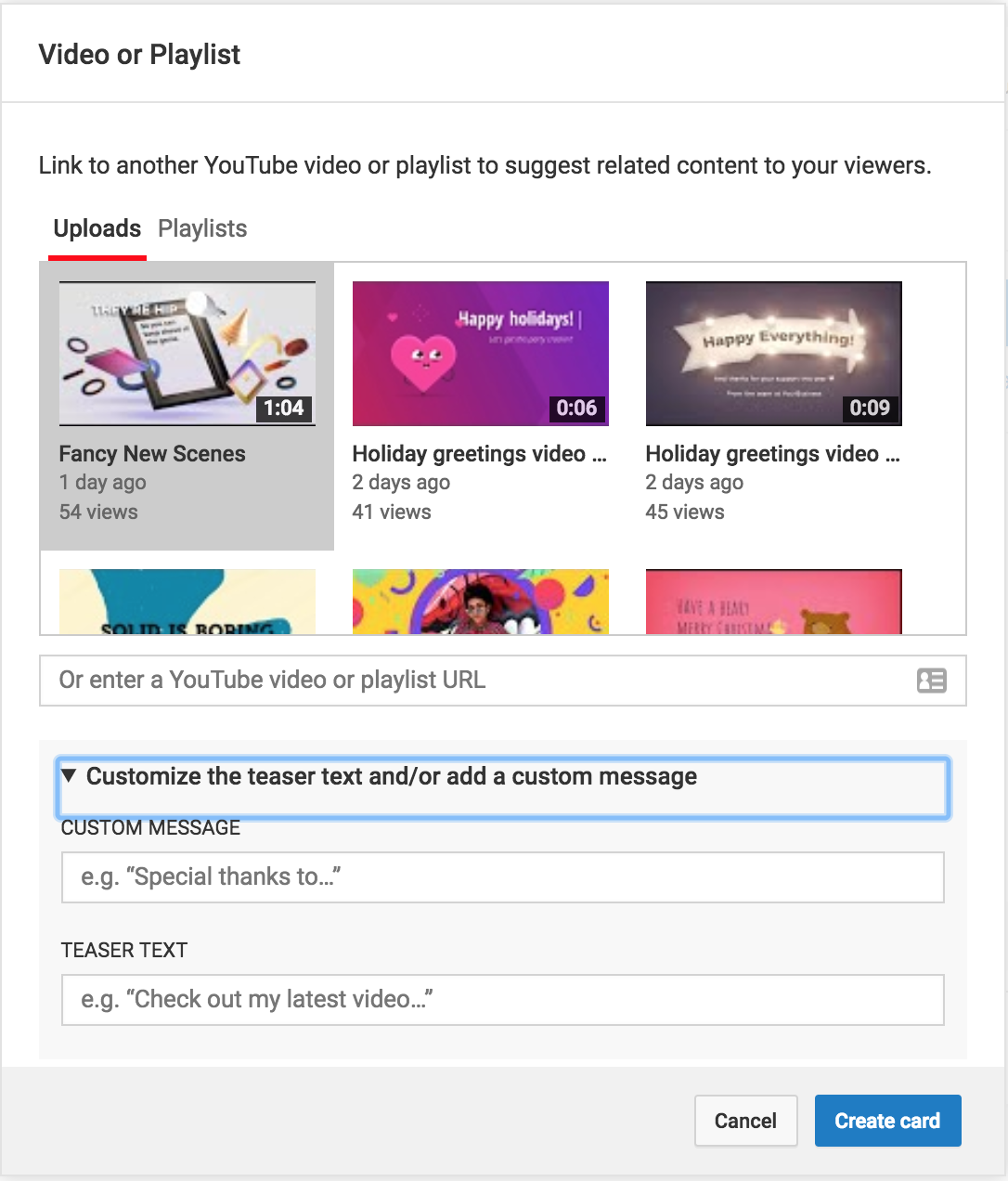This screenshot has height=1181, width=1008.
Task: Click the first "Holiday greetings video" title
Action: point(479,454)
